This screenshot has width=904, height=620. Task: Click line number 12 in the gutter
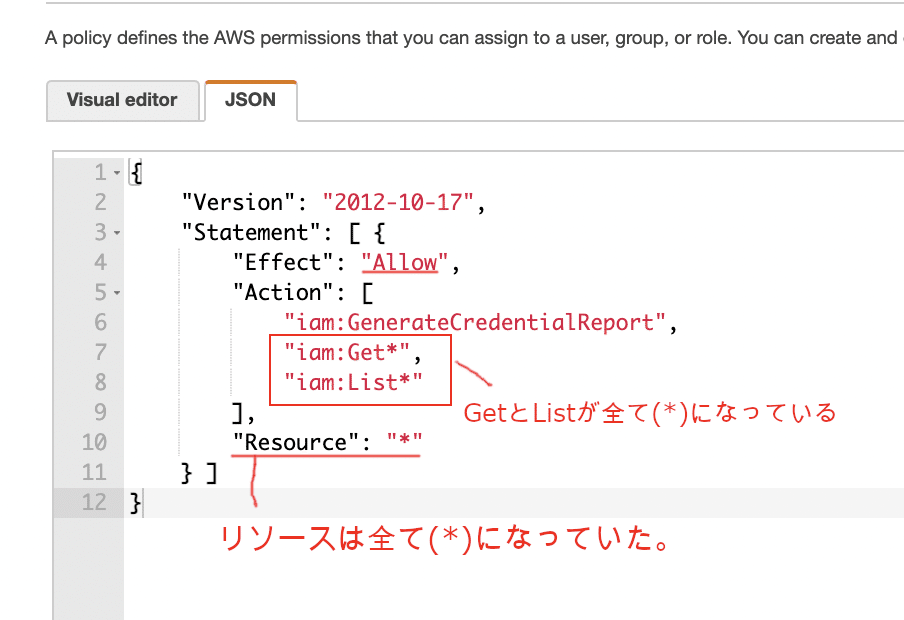94,502
